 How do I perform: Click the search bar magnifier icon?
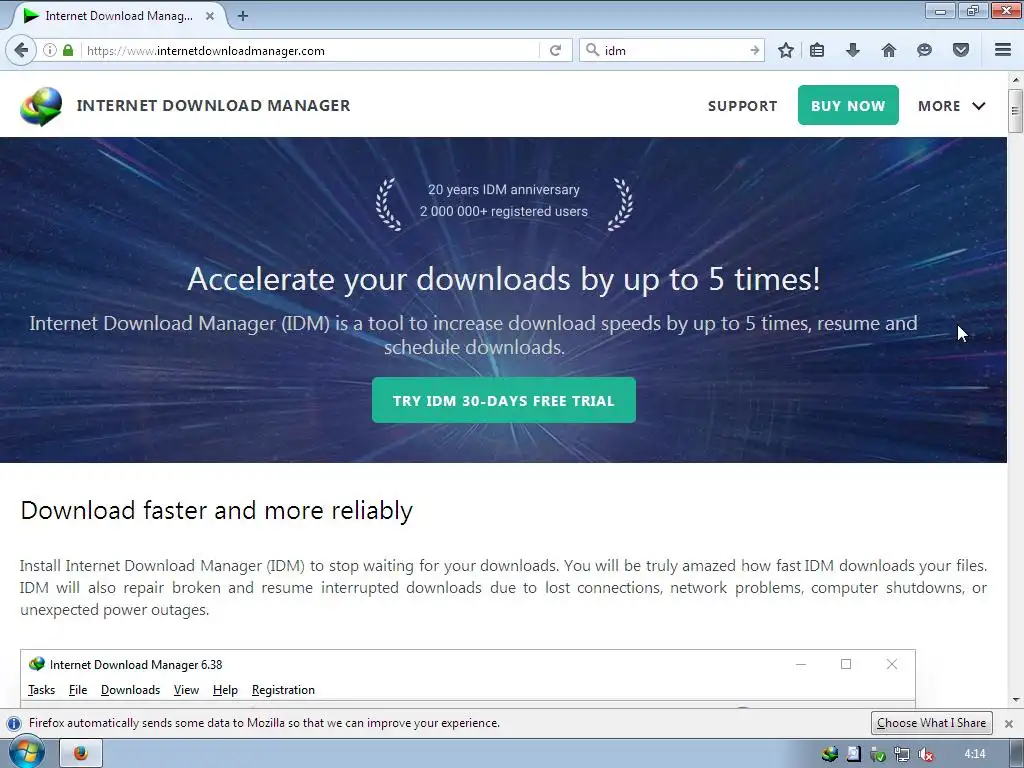pos(592,50)
